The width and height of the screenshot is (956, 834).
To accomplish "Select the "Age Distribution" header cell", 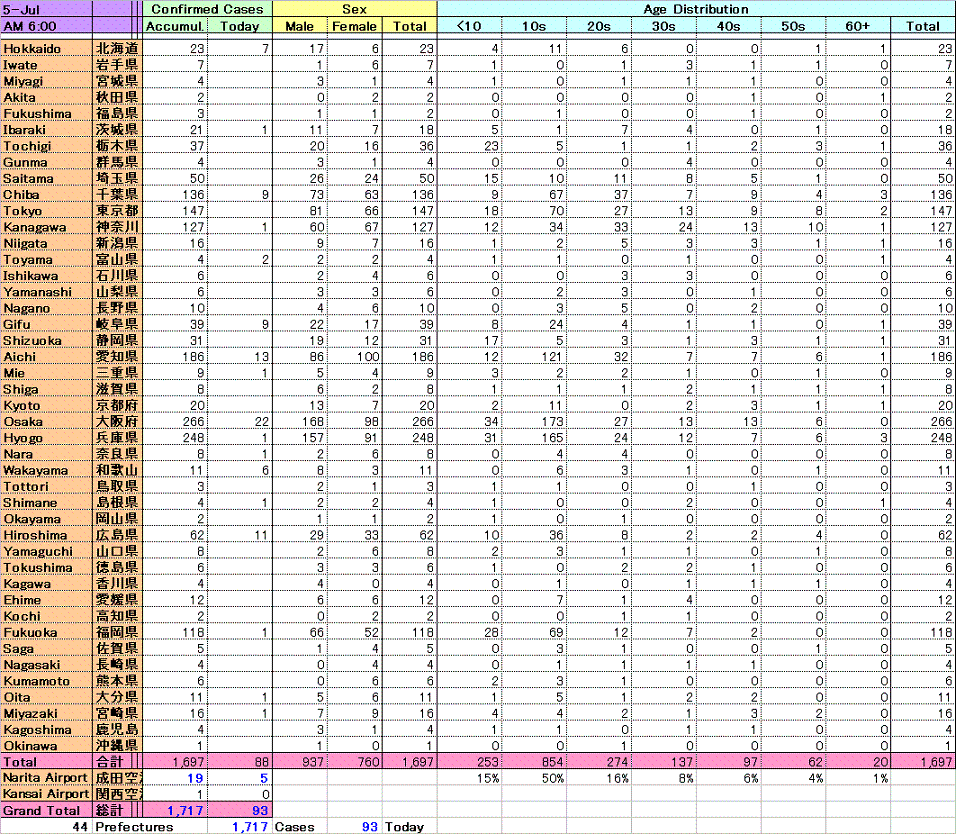I will click(696, 9).
